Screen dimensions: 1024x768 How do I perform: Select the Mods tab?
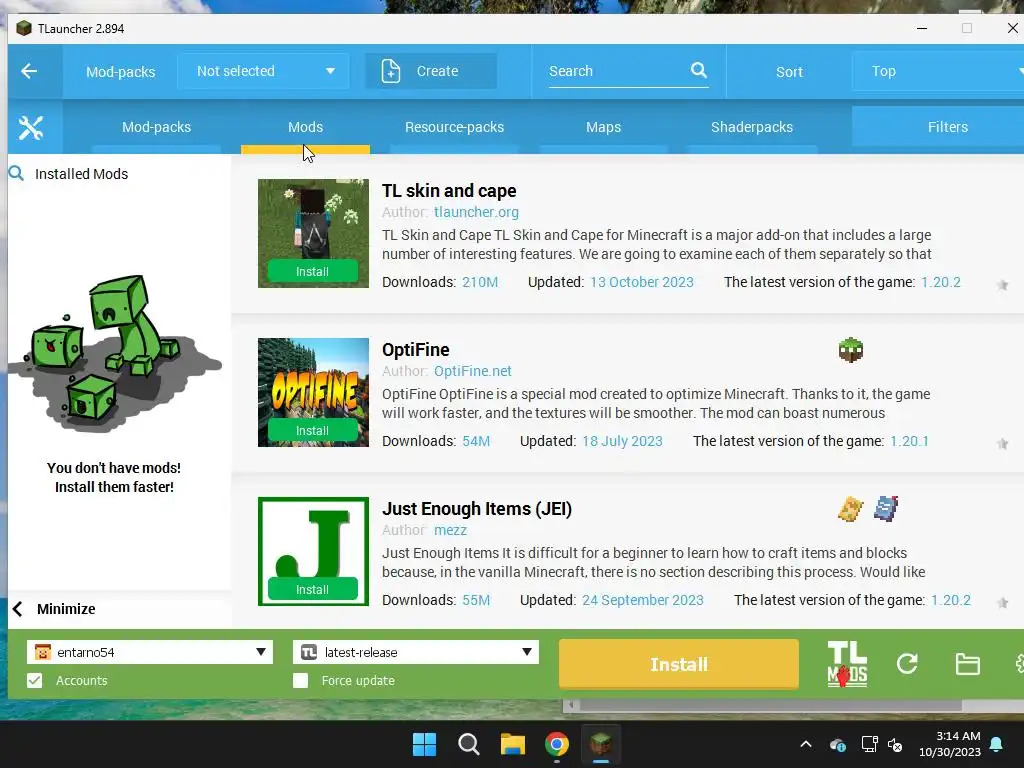305,127
